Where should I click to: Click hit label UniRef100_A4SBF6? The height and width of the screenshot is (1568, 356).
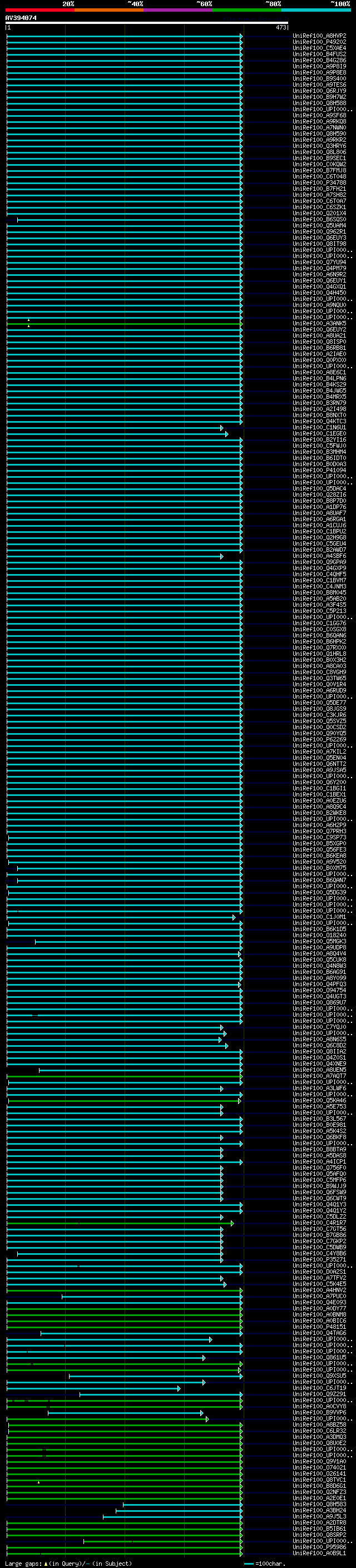click(319, 556)
